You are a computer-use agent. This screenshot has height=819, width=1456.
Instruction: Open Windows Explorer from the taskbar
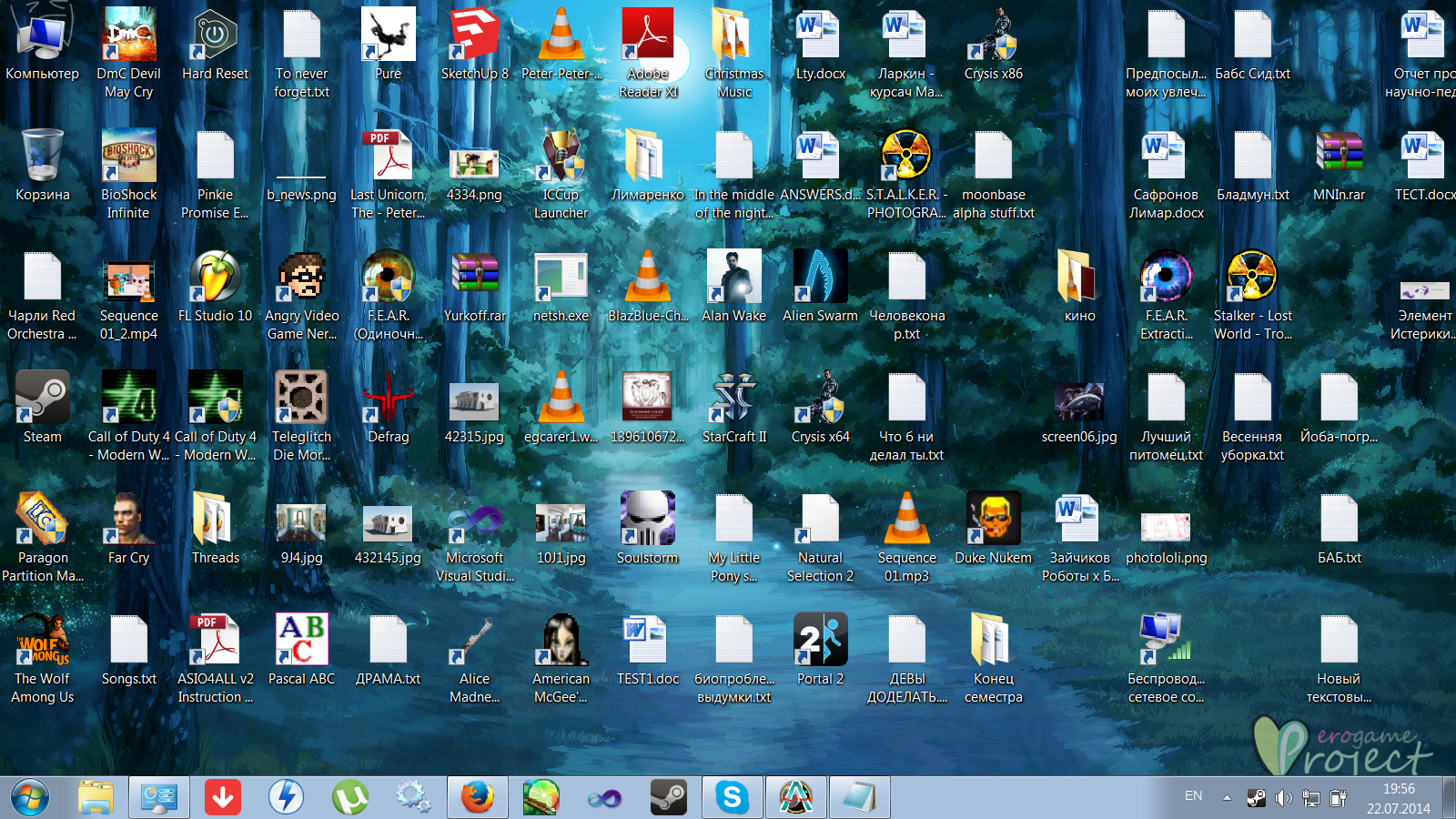click(x=96, y=798)
